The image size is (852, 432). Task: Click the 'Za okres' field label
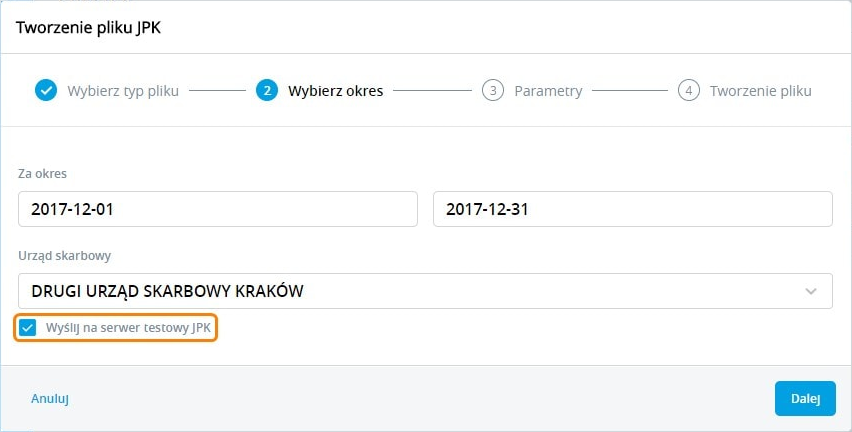43,173
